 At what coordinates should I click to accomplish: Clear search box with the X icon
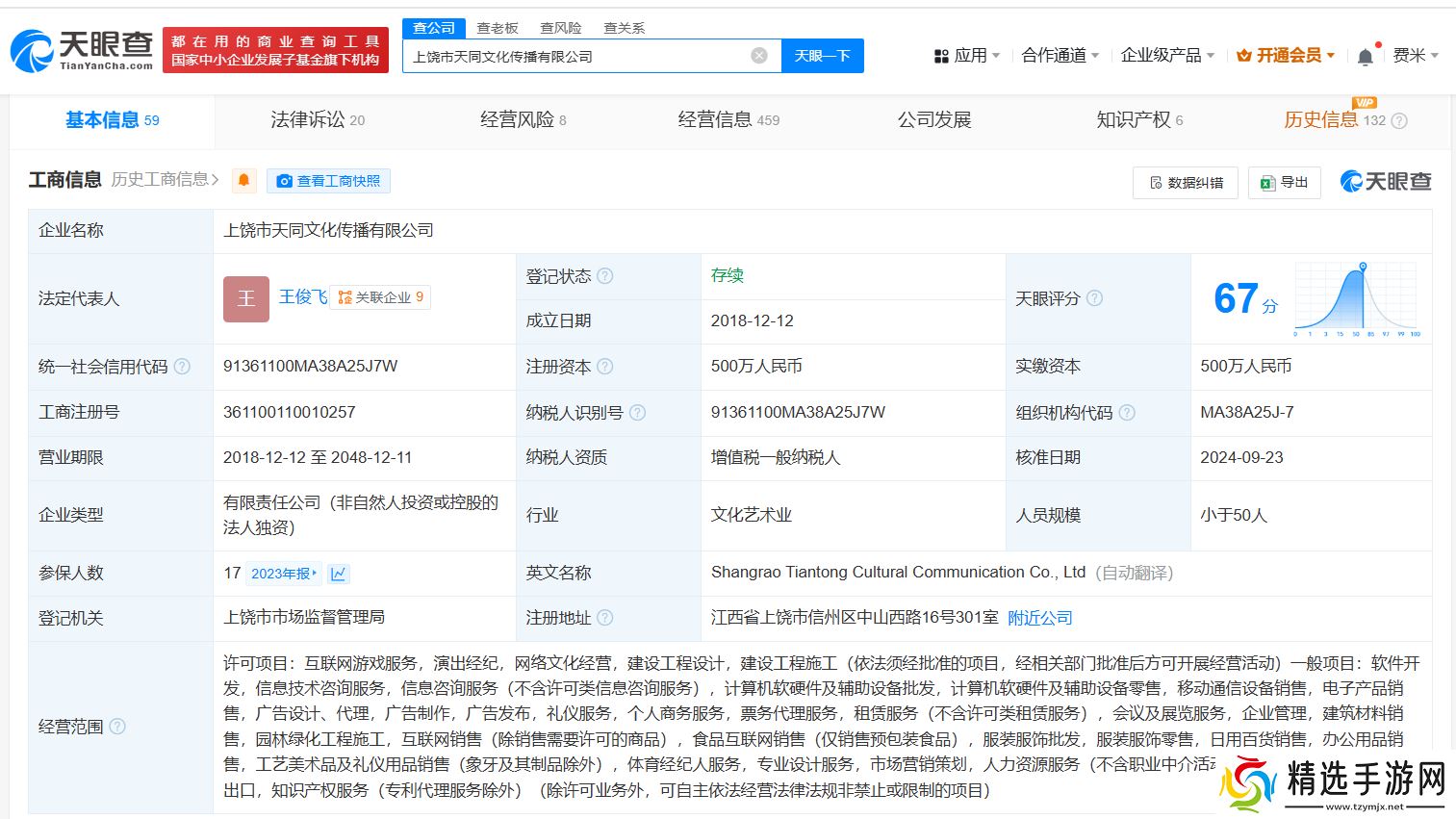point(758,55)
